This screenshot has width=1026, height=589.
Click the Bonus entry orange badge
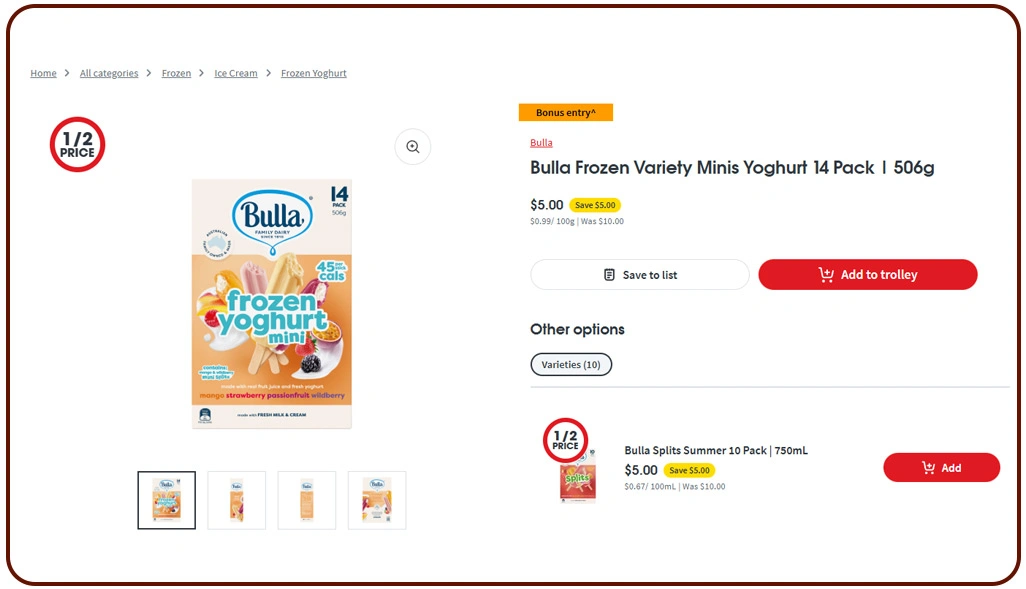pos(565,113)
